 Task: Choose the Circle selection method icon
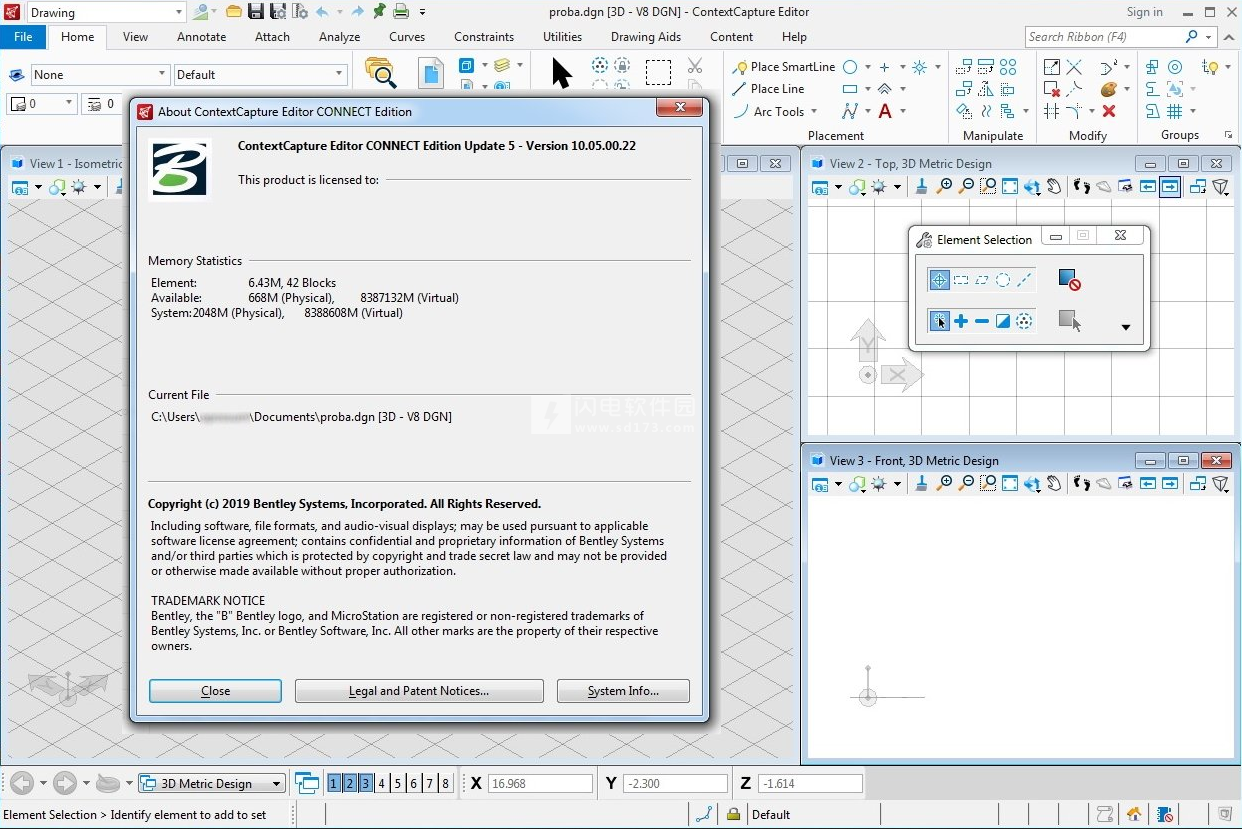pos(1003,281)
